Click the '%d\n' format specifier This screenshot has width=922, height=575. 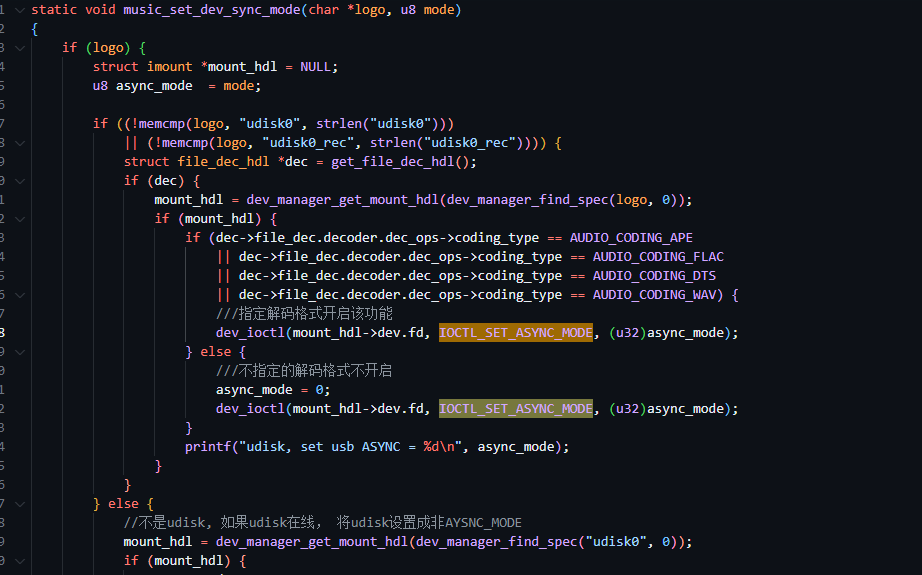pos(439,447)
